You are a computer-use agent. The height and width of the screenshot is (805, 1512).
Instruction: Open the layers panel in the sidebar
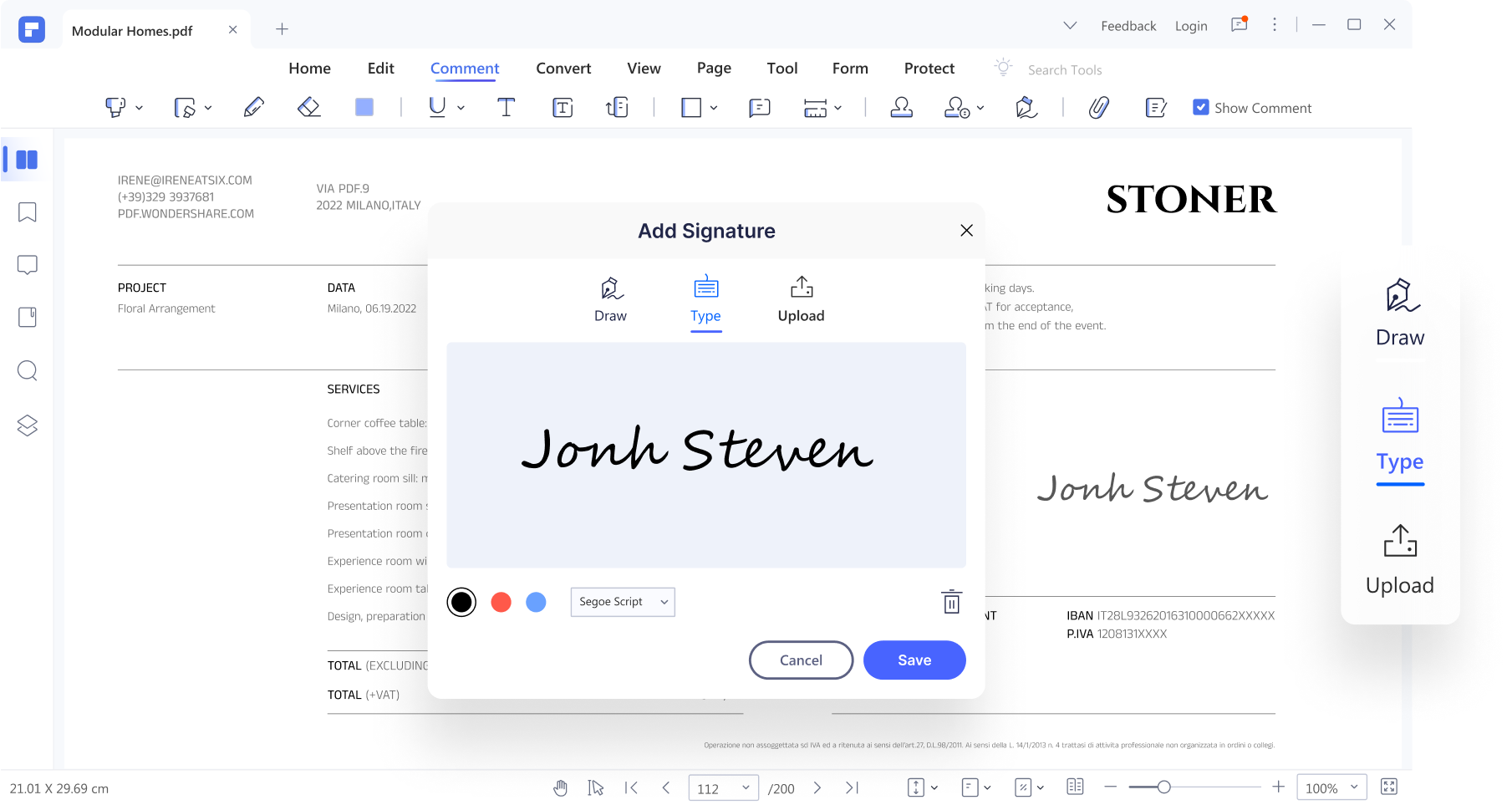click(28, 425)
